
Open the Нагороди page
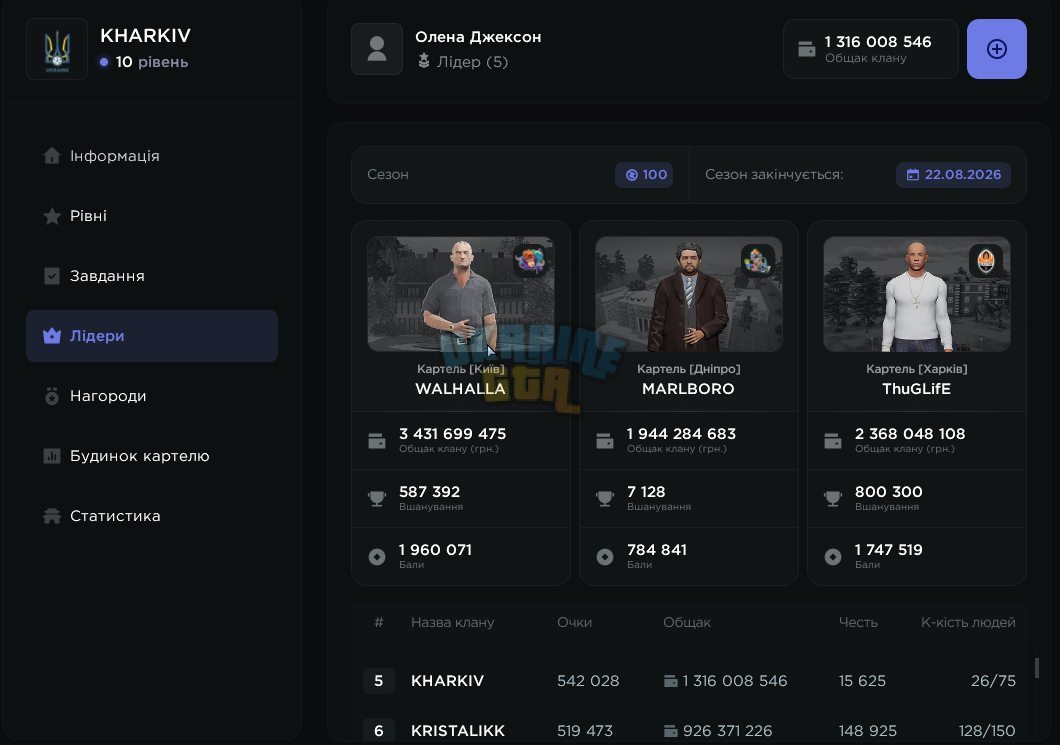click(152, 396)
